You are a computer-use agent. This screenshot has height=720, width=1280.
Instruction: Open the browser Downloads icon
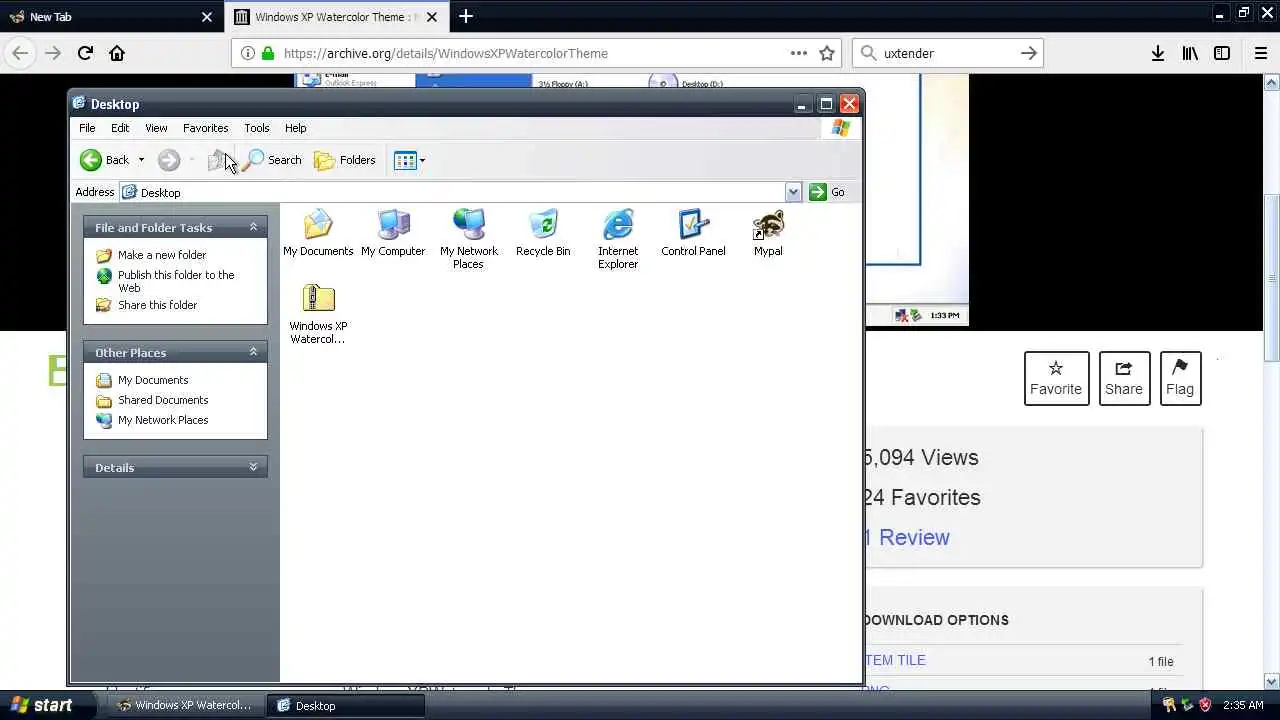click(x=1157, y=53)
